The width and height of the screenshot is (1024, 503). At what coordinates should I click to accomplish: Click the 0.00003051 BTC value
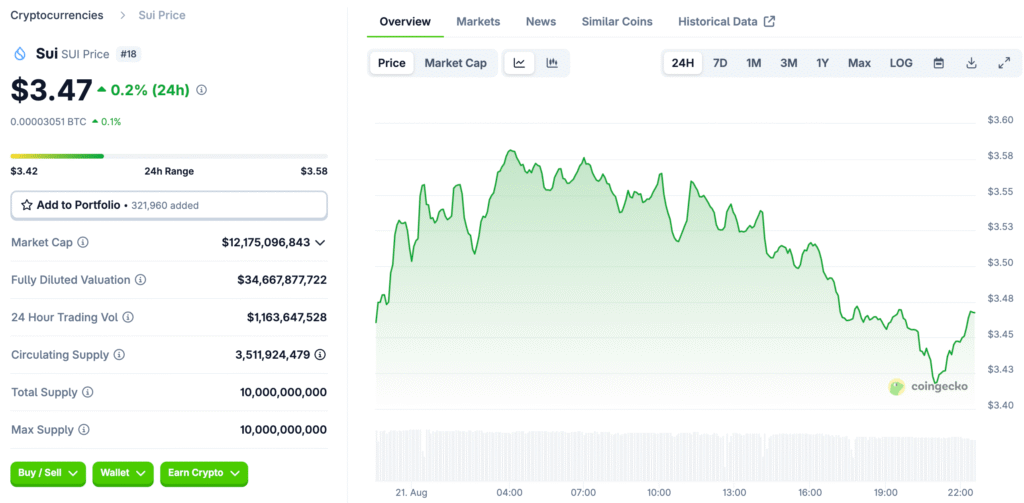[48, 122]
